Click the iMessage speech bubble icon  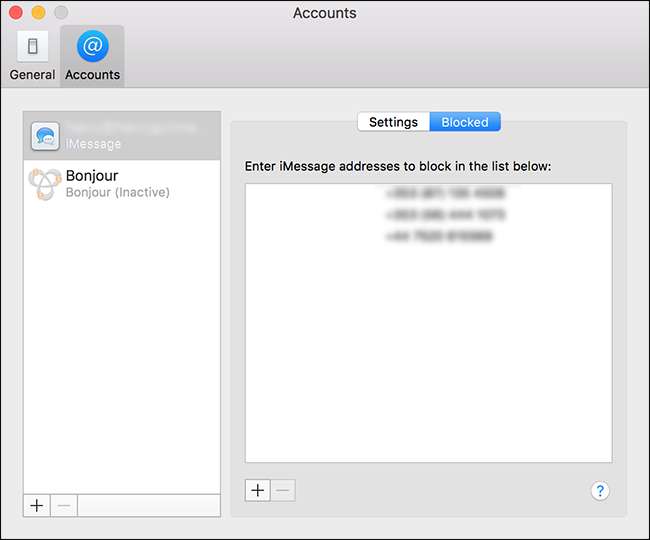click(x=45, y=136)
